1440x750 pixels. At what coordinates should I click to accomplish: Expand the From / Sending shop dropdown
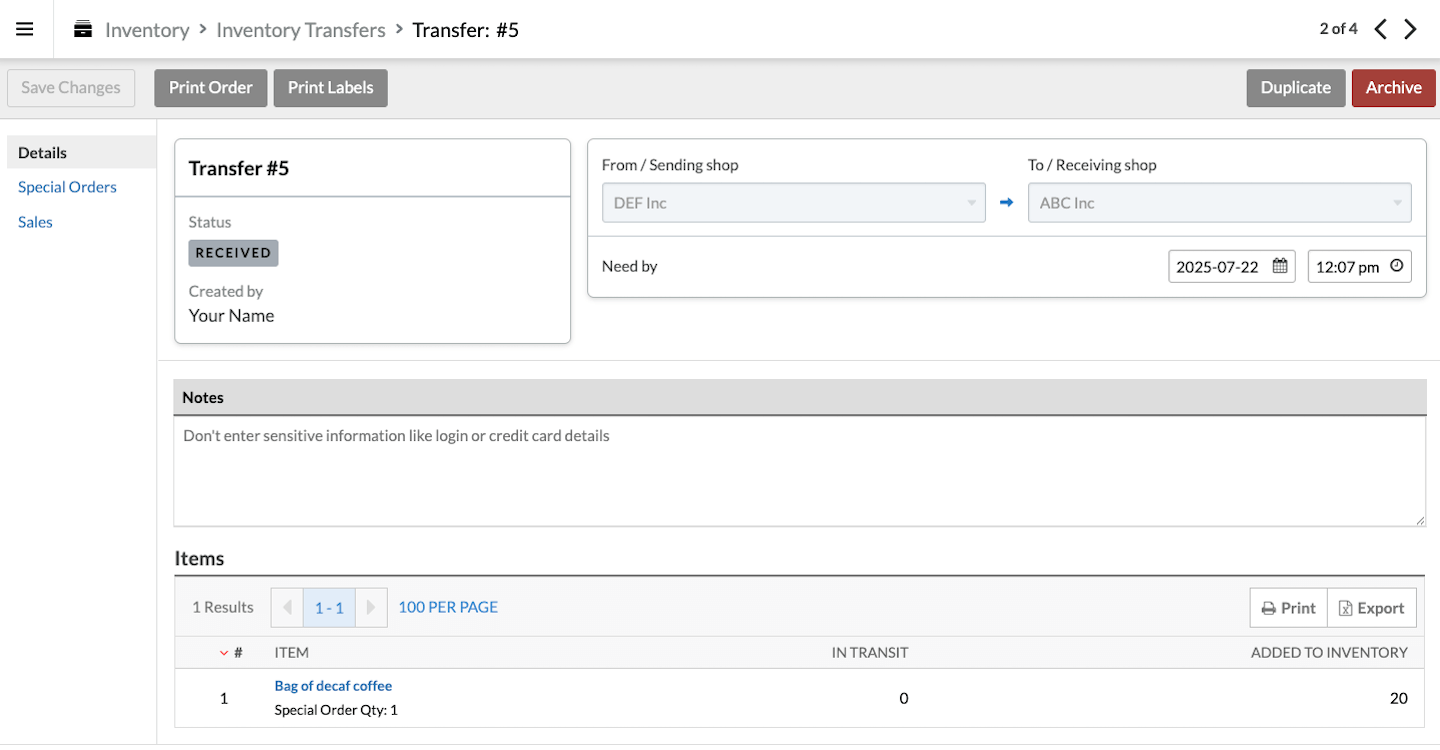(793, 203)
